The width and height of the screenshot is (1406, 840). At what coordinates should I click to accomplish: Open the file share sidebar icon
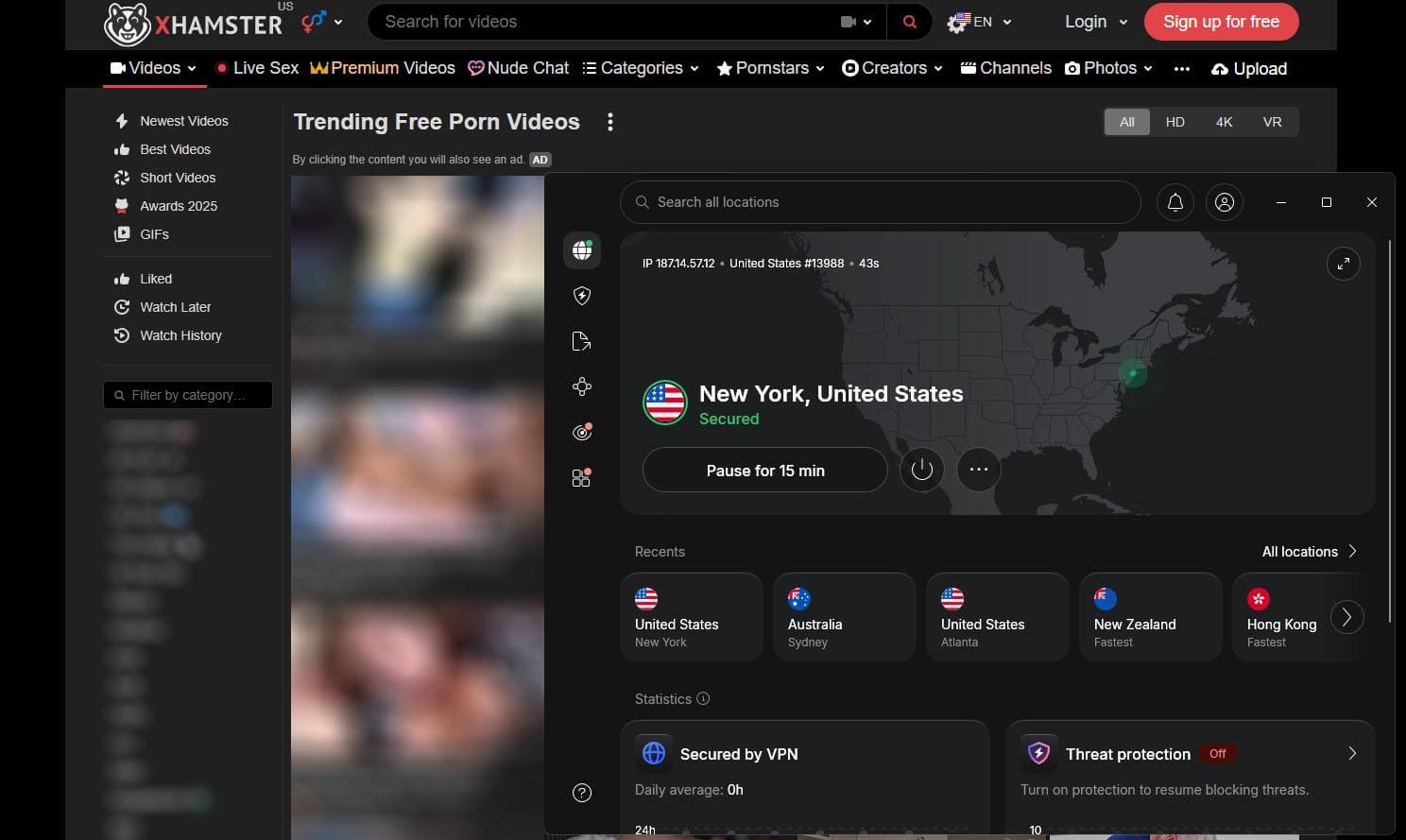[x=582, y=341]
